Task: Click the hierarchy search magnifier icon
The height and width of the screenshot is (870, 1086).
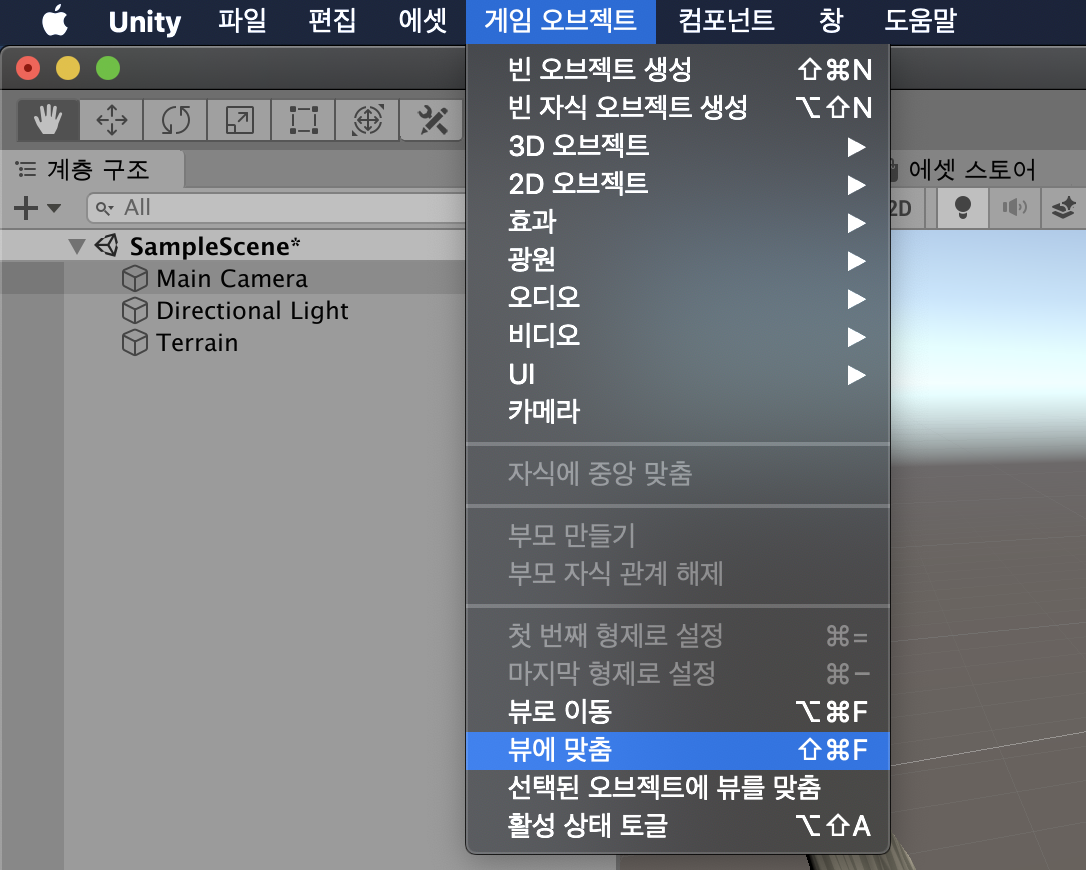Action: (104, 208)
